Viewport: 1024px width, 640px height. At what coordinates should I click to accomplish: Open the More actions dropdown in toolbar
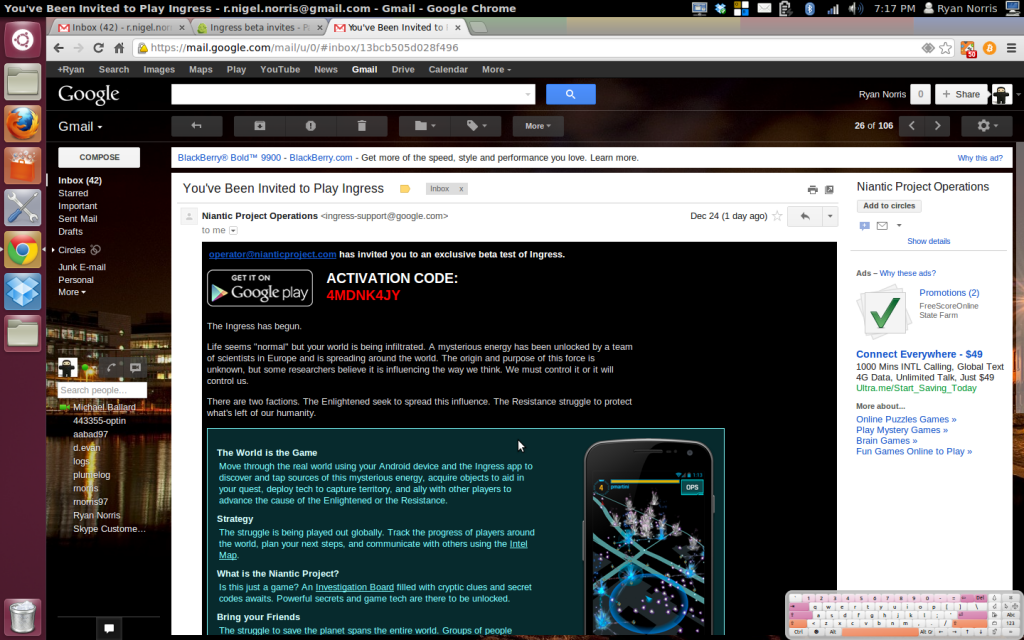pos(537,126)
